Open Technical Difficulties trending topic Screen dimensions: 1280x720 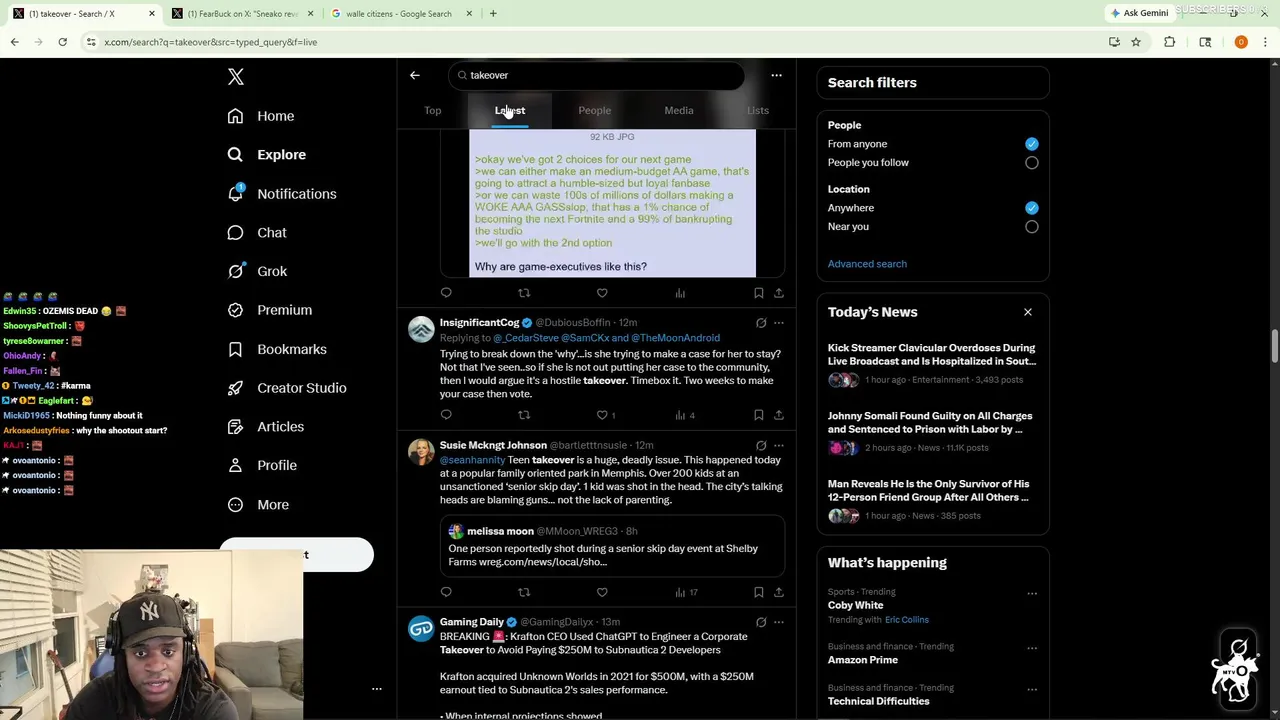coord(878,701)
